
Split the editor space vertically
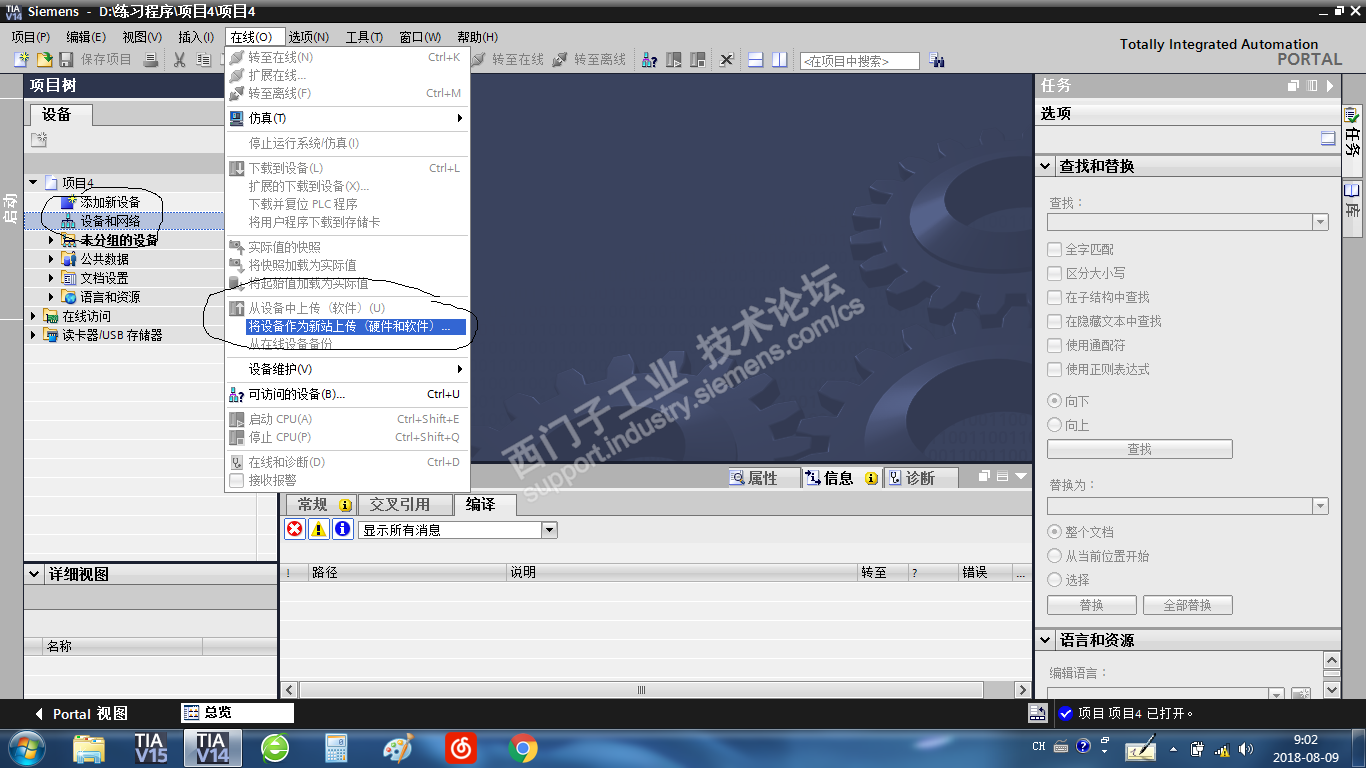tap(779, 60)
